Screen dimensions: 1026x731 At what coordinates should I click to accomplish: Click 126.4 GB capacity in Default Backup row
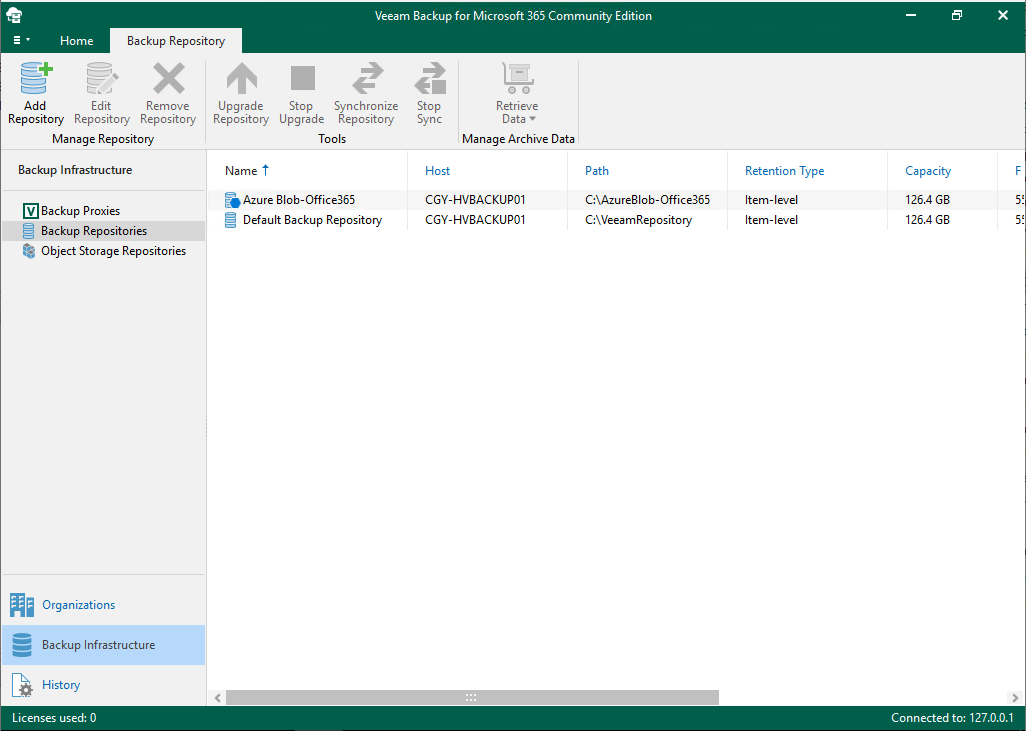click(x=927, y=220)
